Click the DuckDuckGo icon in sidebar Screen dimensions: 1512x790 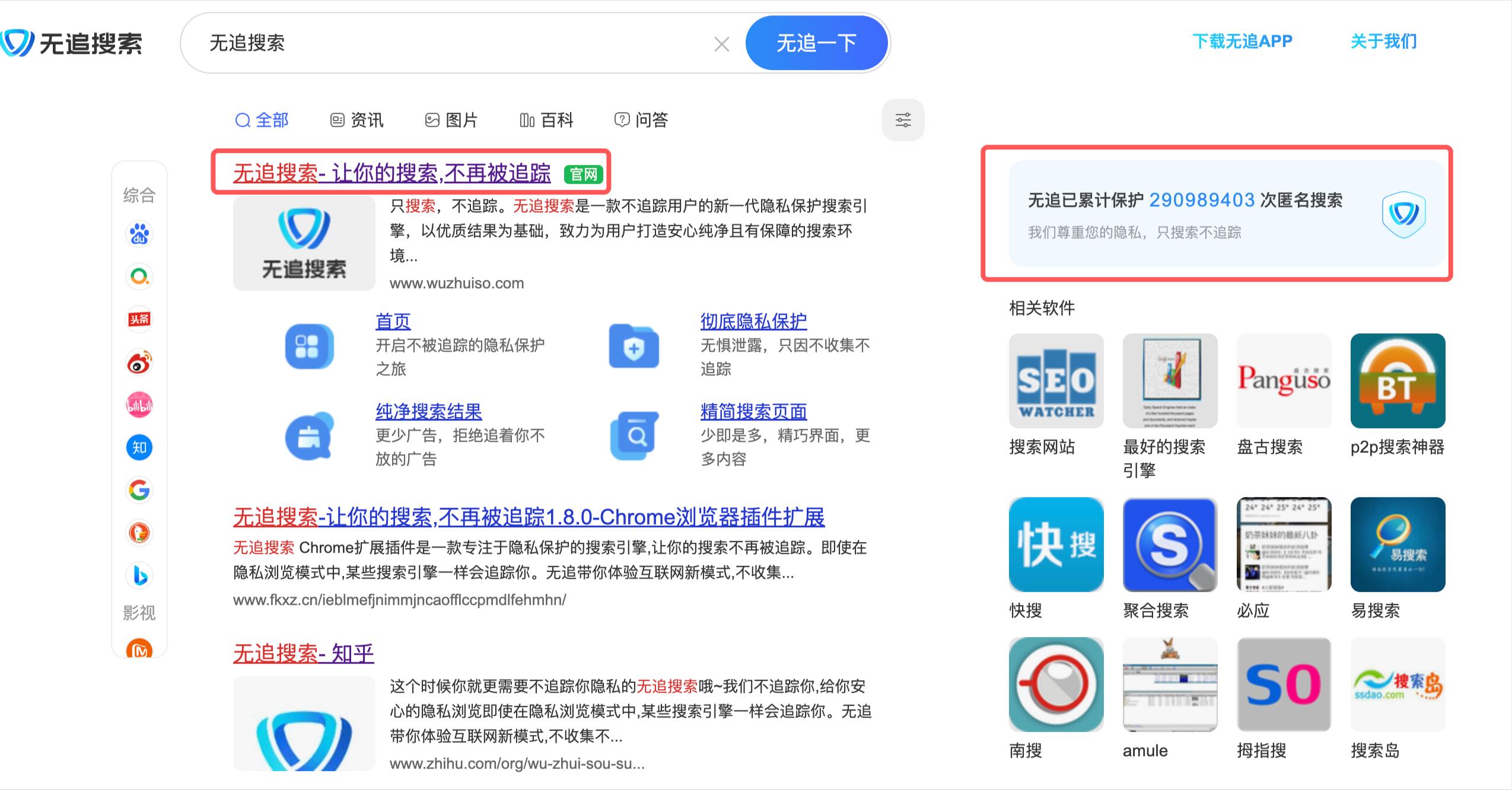pos(139,533)
